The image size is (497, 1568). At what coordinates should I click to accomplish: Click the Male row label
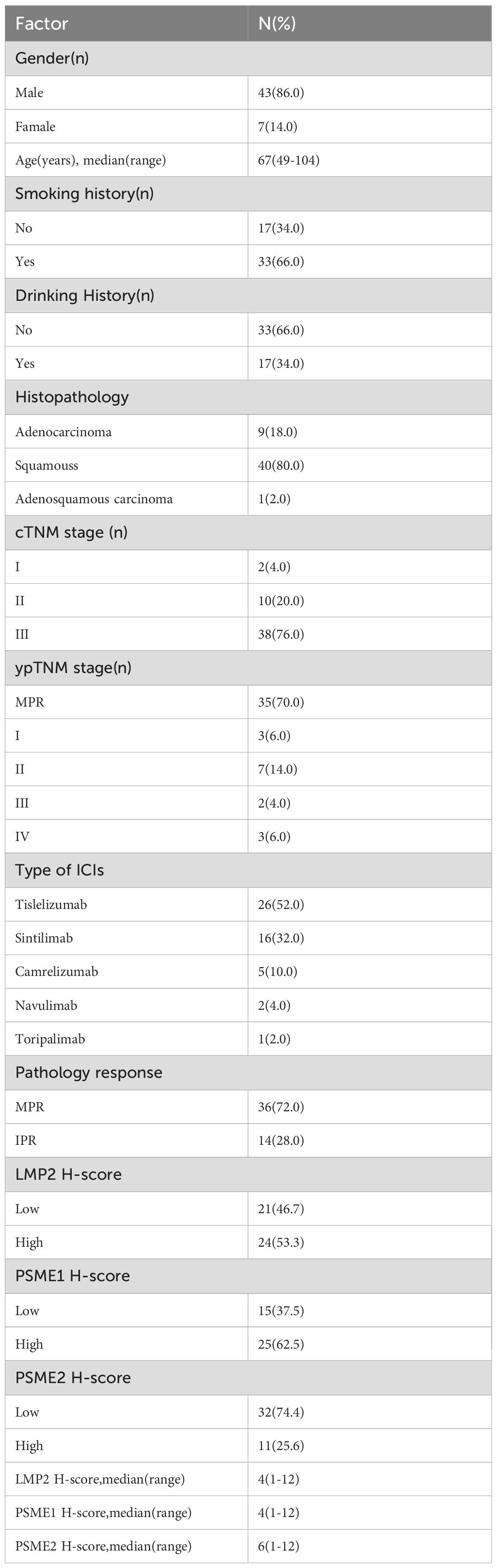[x=29, y=93]
